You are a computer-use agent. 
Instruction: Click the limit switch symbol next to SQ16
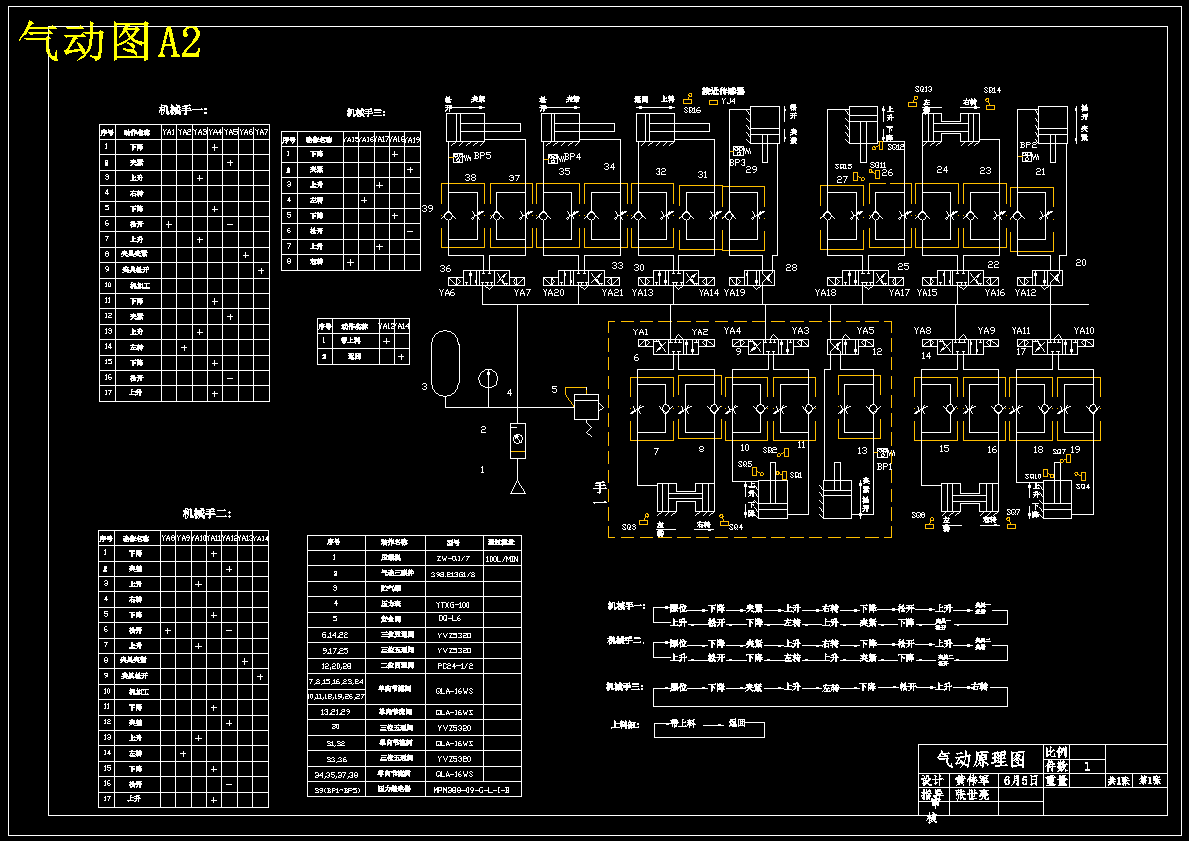point(689,99)
